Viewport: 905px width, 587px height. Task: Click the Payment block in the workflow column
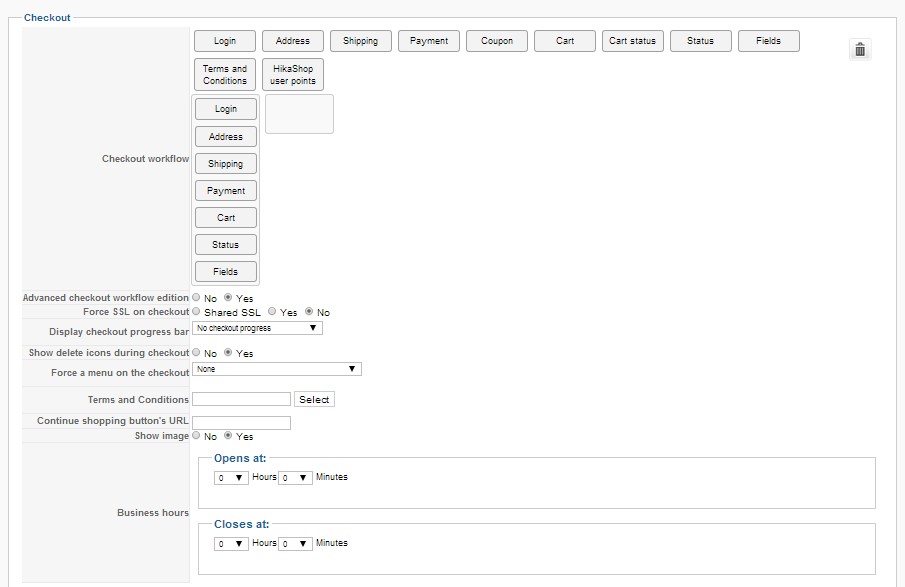[226, 190]
